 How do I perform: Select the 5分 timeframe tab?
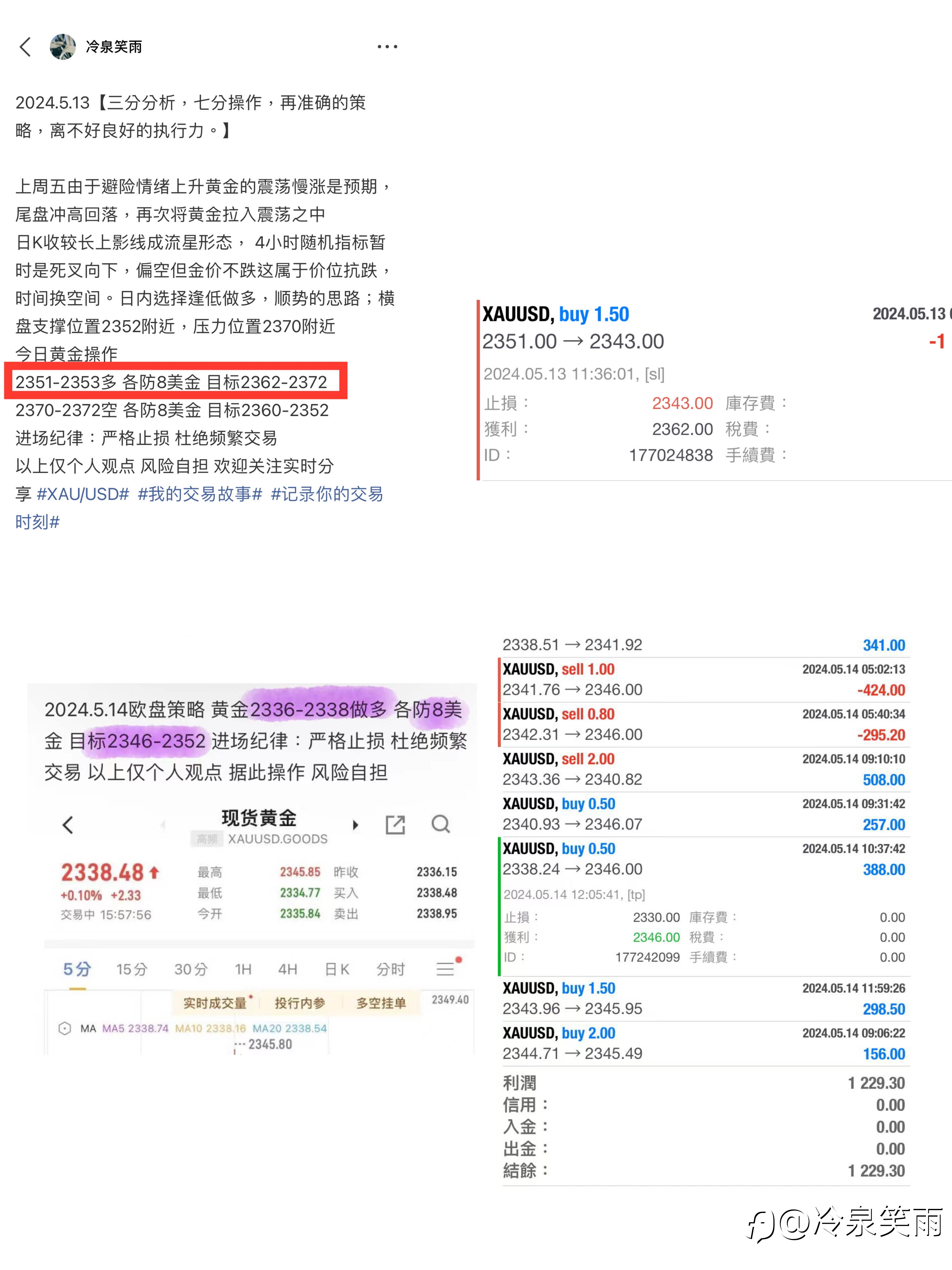[x=77, y=970]
